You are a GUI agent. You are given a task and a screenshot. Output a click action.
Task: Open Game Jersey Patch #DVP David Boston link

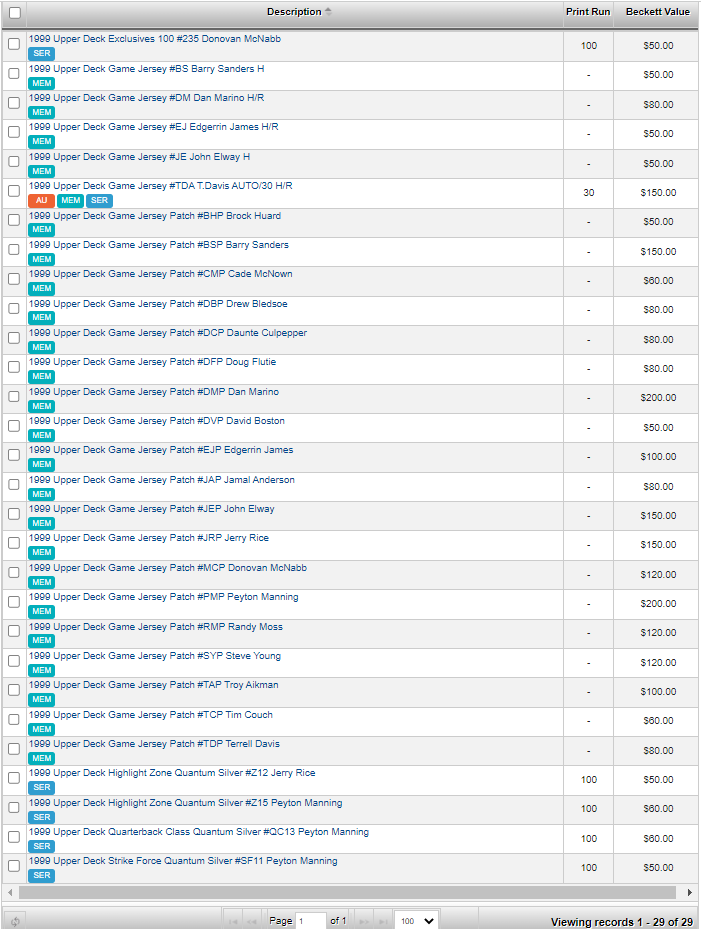[157, 421]
